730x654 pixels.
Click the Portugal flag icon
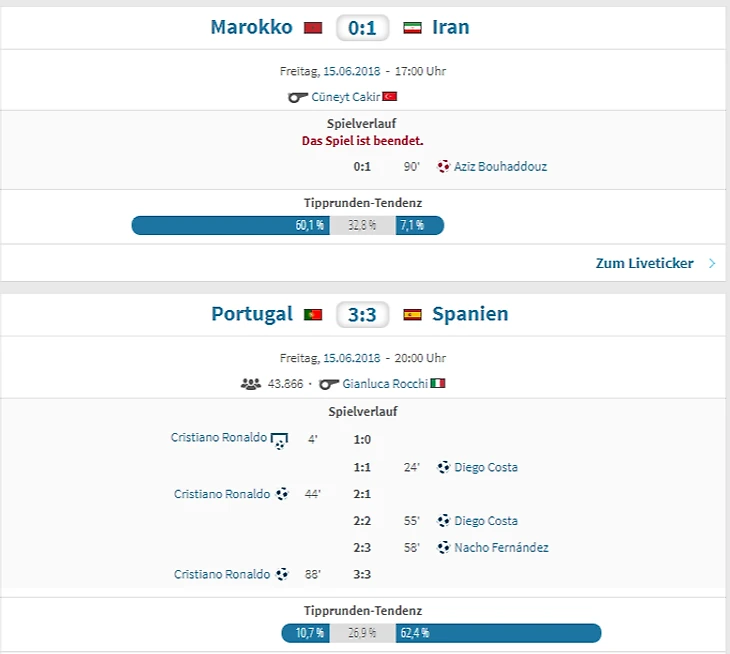click(x=313, y=315)
